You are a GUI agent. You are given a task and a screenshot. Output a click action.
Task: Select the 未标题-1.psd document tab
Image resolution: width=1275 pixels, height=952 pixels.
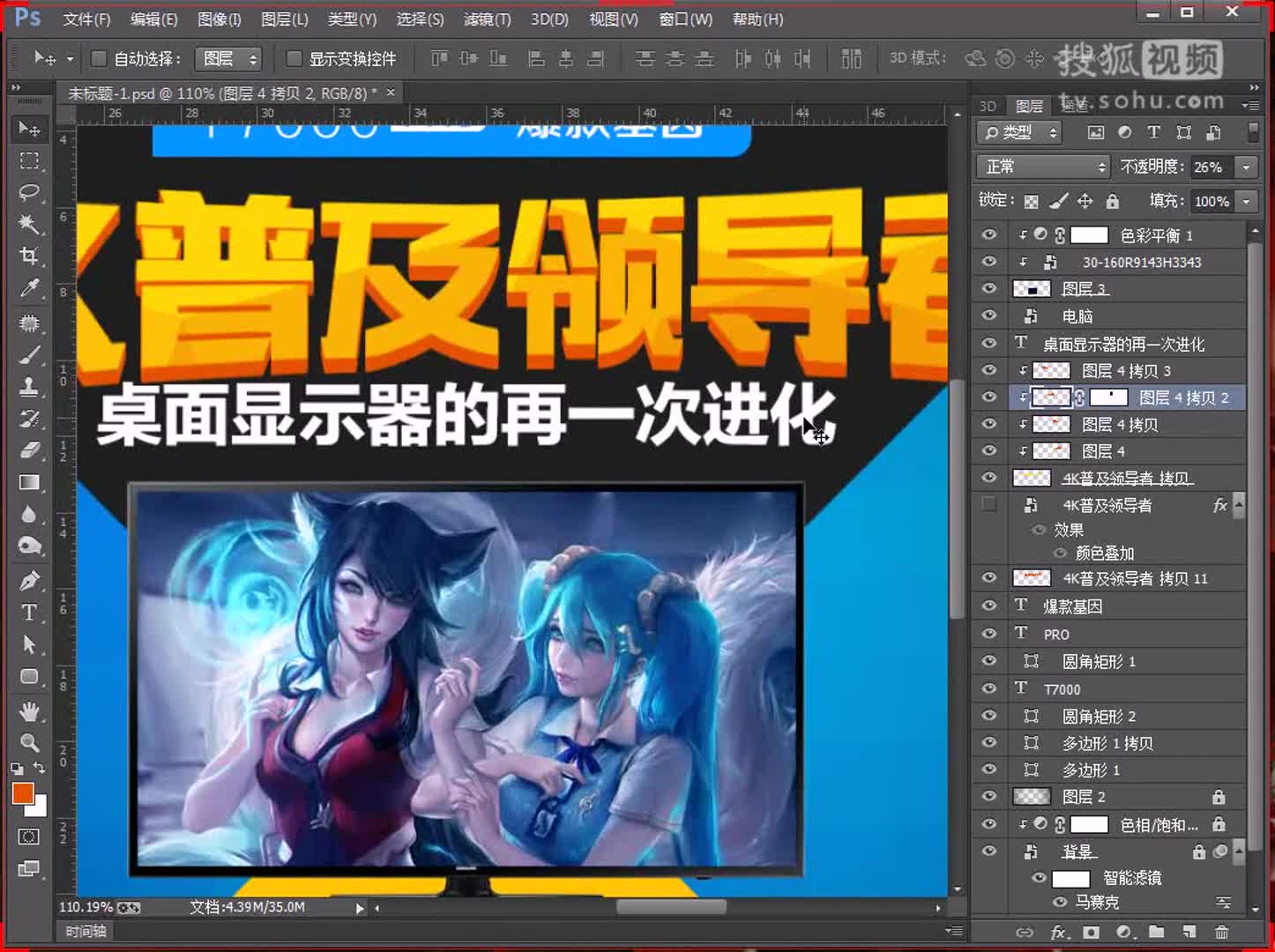coord(222,93)
